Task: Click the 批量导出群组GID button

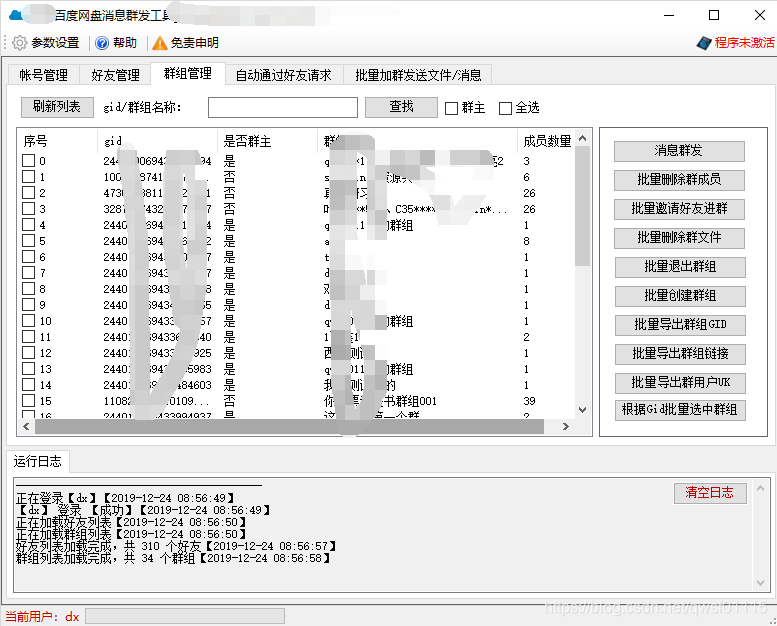Action: click(680, 325)
